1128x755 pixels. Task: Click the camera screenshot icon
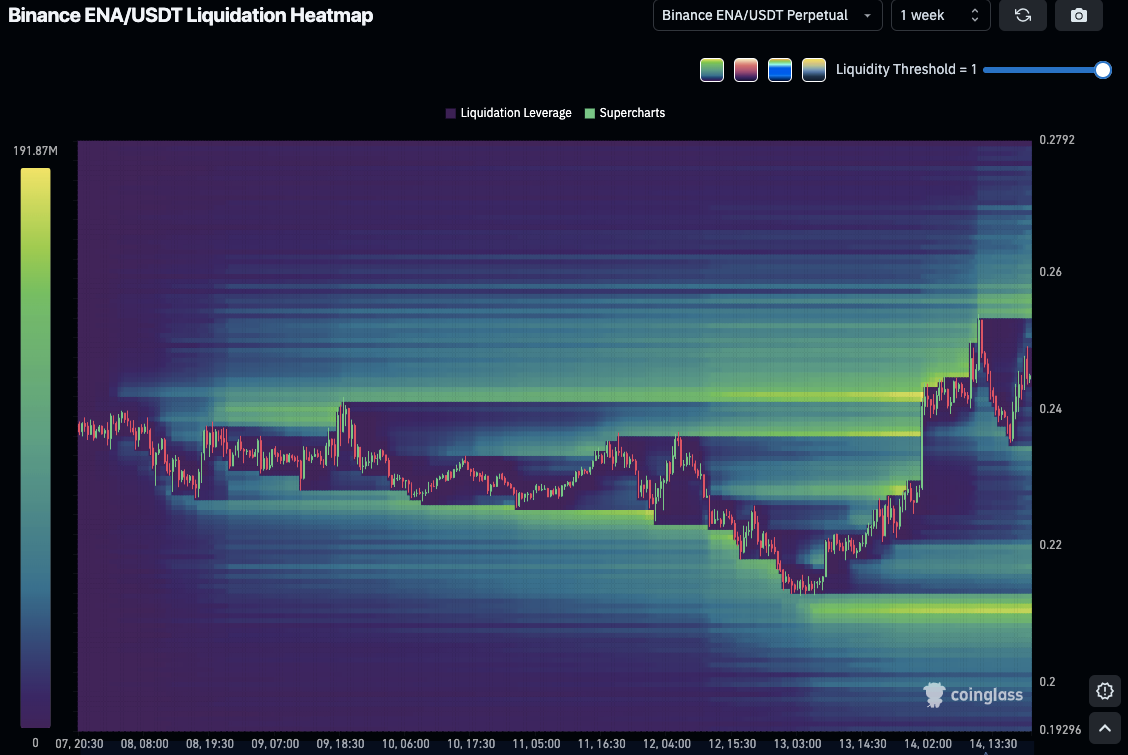point(1078,15)
